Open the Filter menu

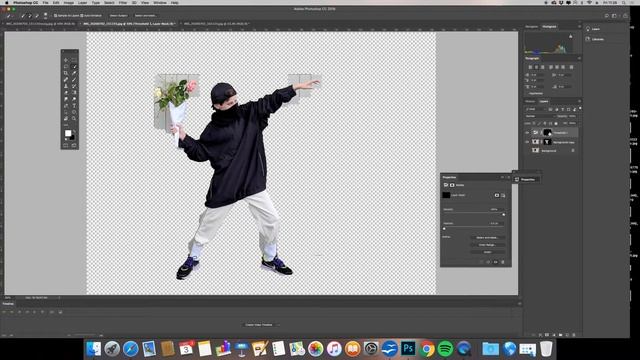click(x=123, y=2)
